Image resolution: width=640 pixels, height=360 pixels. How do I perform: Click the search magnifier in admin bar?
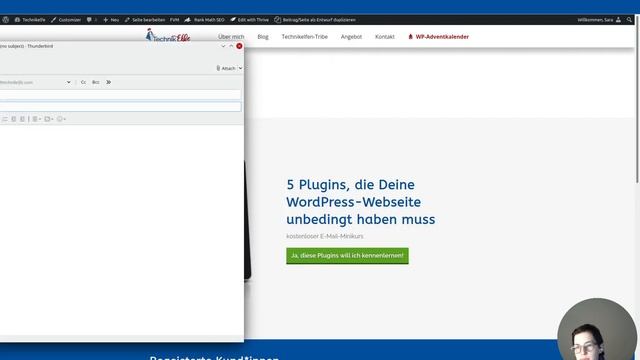click(629, 20)
